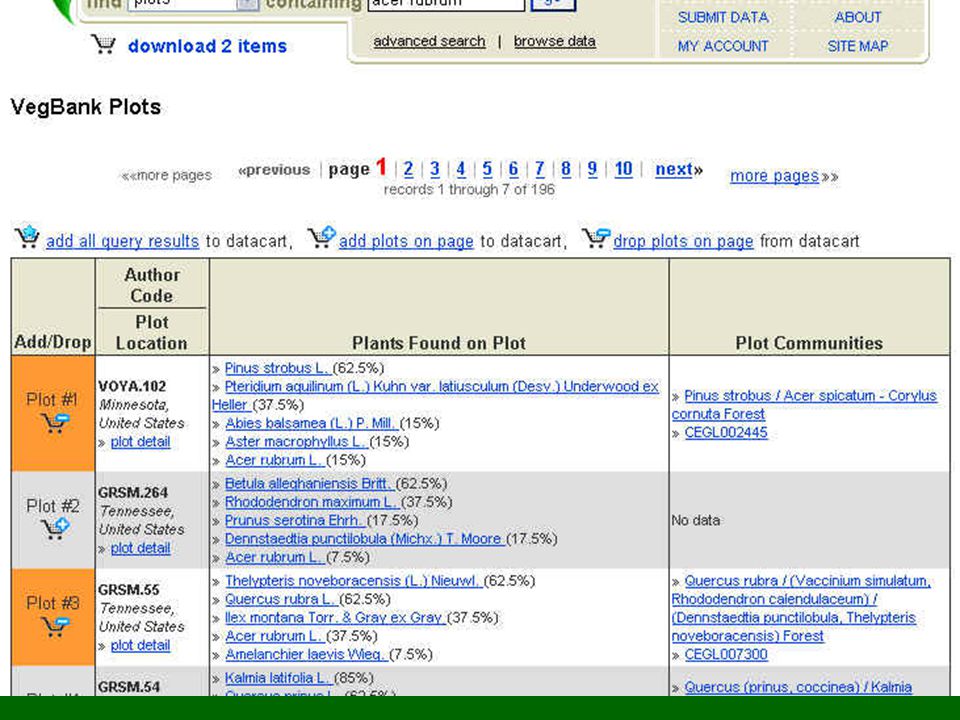The height and width of the screenshot is (720, 960).
Task: Open download 2 items link
Action: [x=208, y=46]
